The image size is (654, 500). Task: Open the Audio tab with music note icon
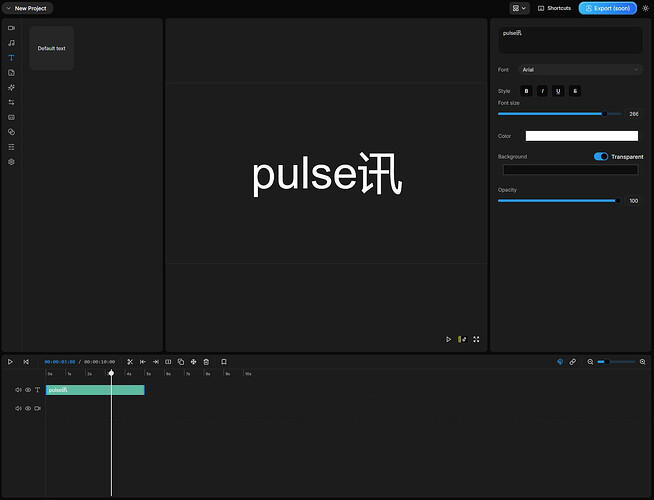point(11,43)
